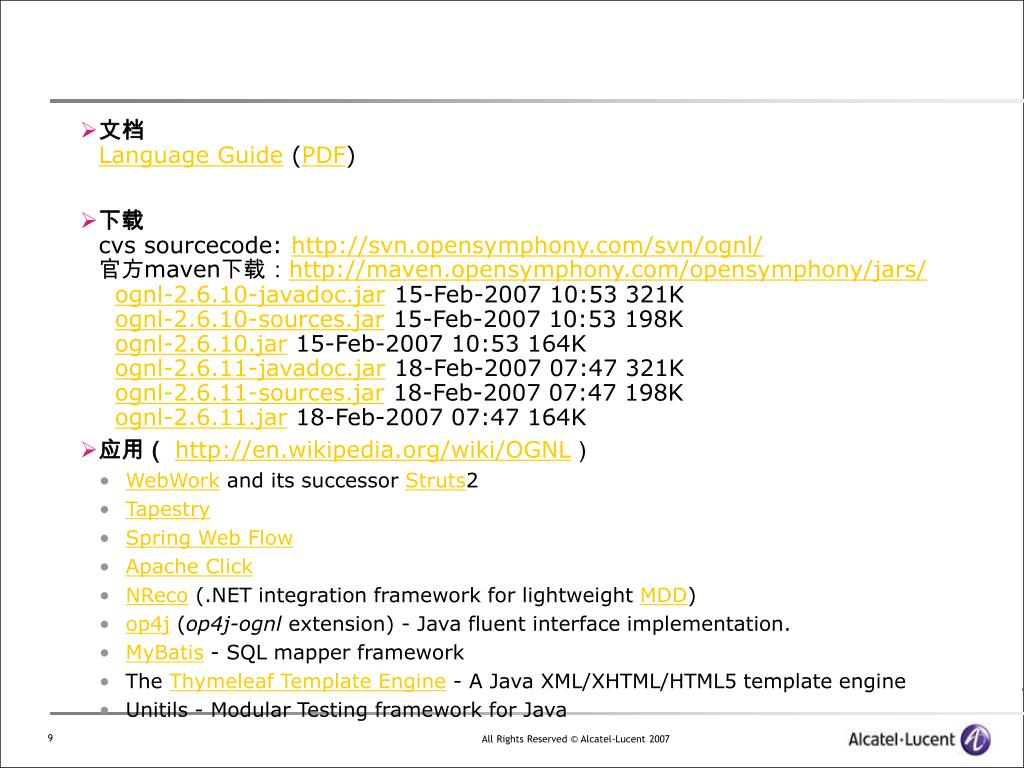Follow the Apache Click link
The width and height of the screenshot is (1024, 768).
(x=189, y=567)
